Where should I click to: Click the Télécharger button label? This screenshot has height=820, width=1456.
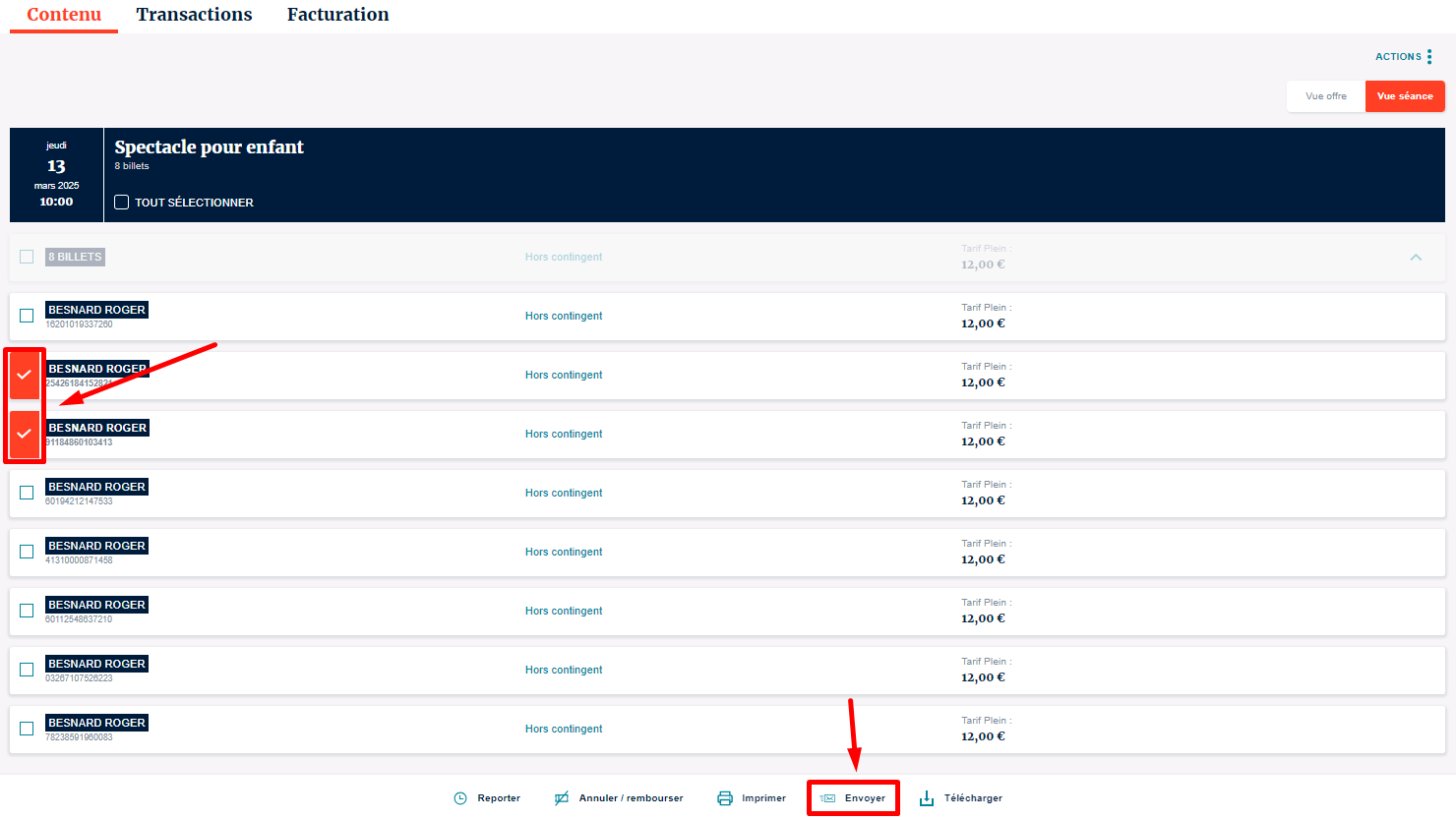point(973,798)
